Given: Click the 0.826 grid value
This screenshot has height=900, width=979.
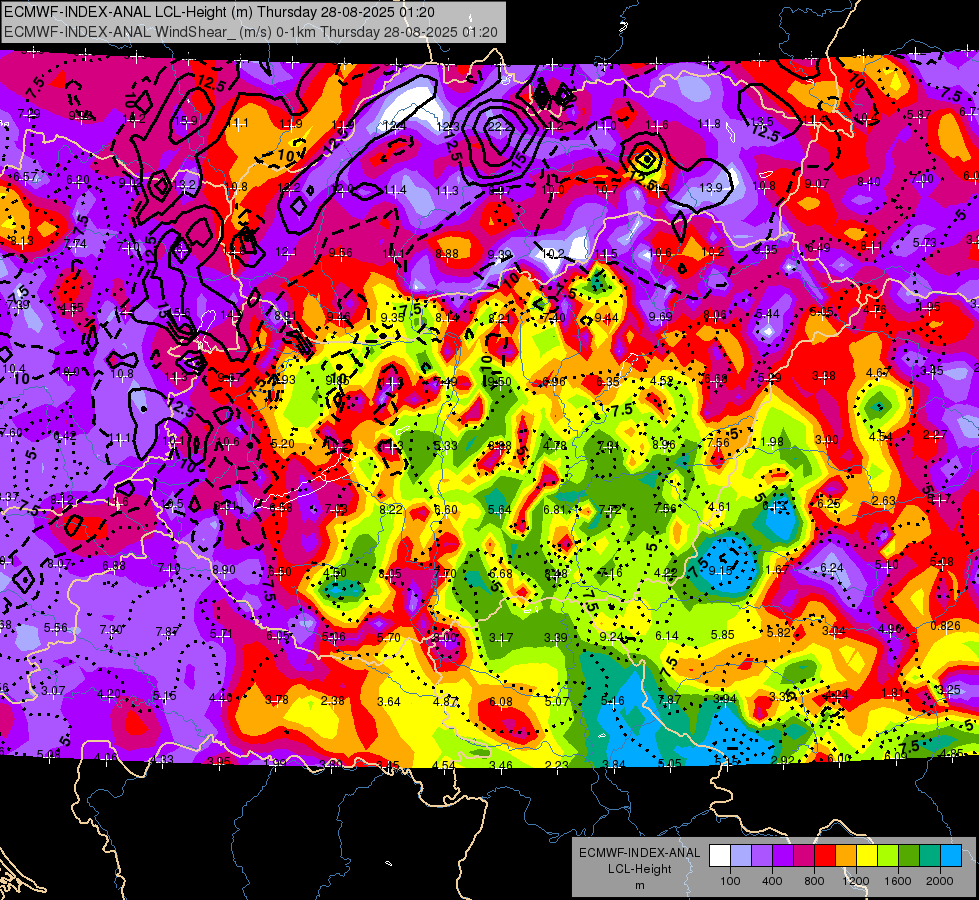Looking at the screenshot, I should point(945,626).
